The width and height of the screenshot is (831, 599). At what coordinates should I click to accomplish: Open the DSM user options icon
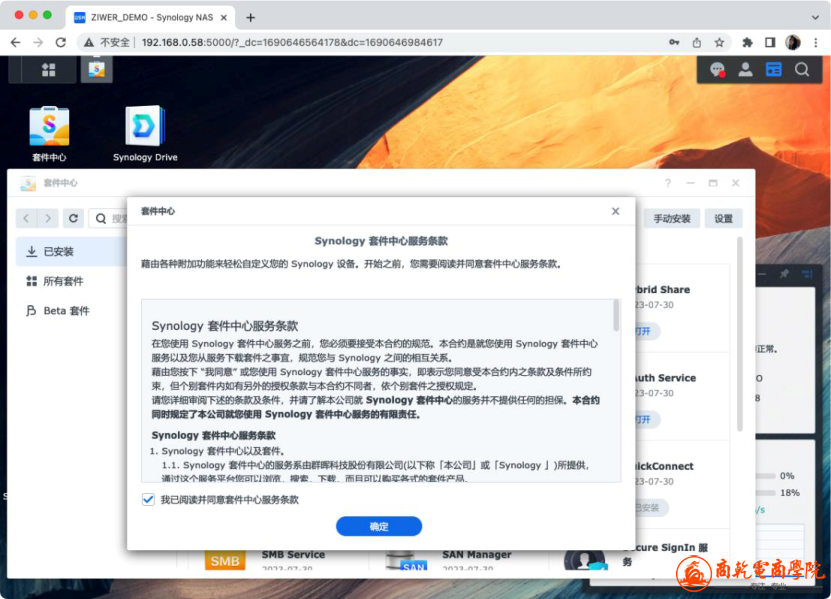[x=745, y=69]
